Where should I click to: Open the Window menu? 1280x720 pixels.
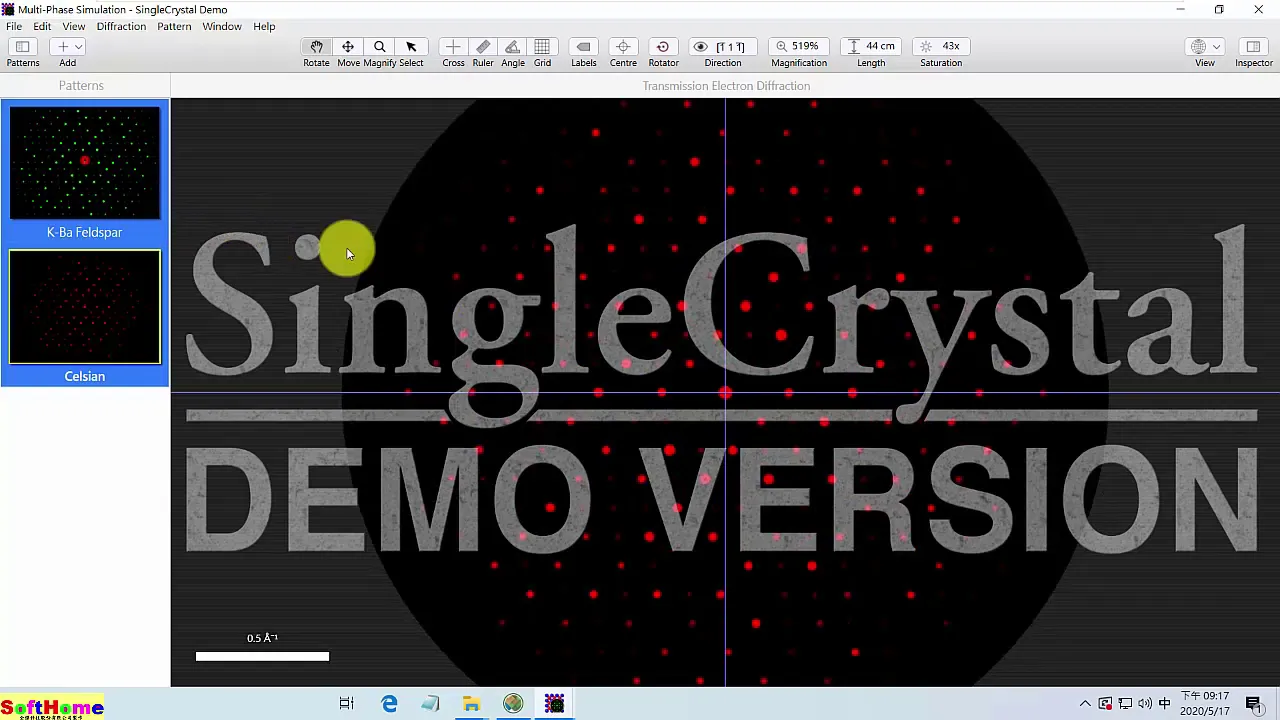coord(222,26)
